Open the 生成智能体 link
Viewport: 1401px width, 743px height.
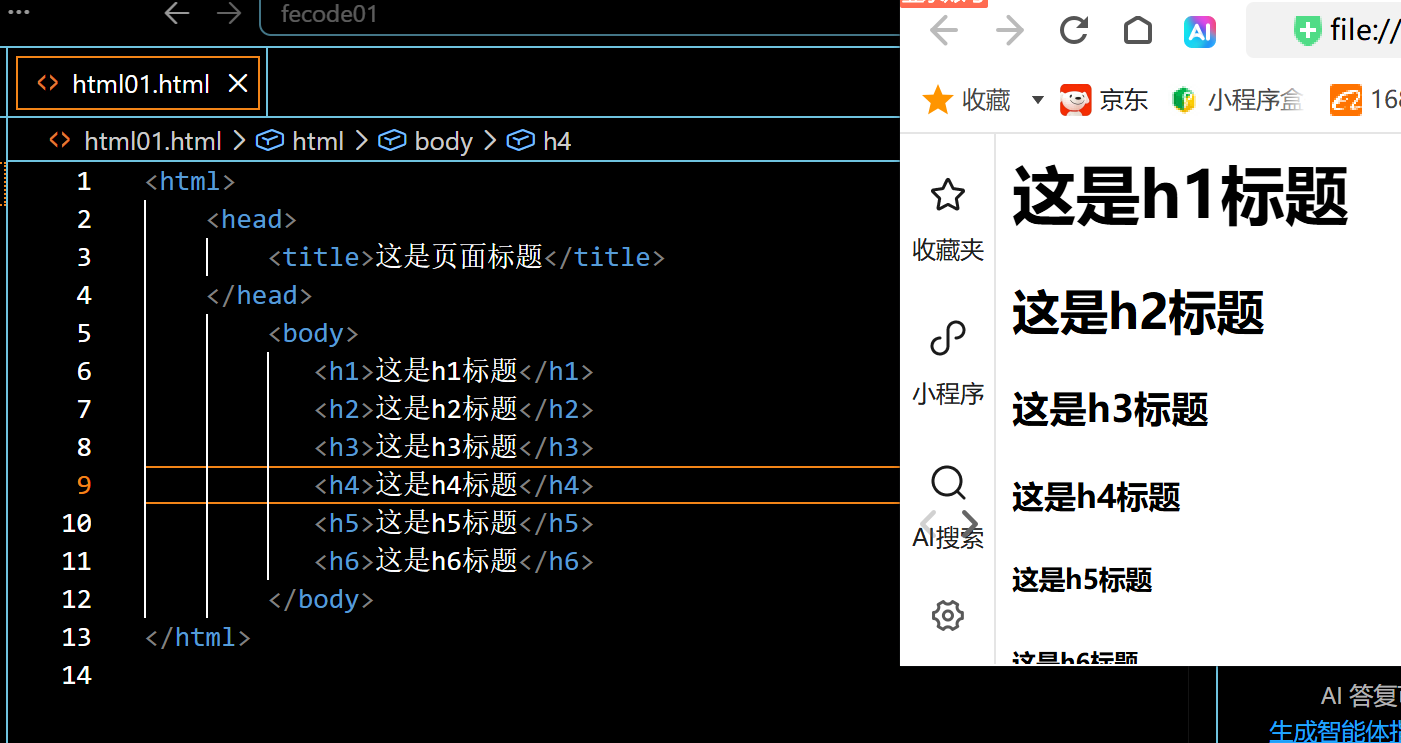[x=1335, y=732]
